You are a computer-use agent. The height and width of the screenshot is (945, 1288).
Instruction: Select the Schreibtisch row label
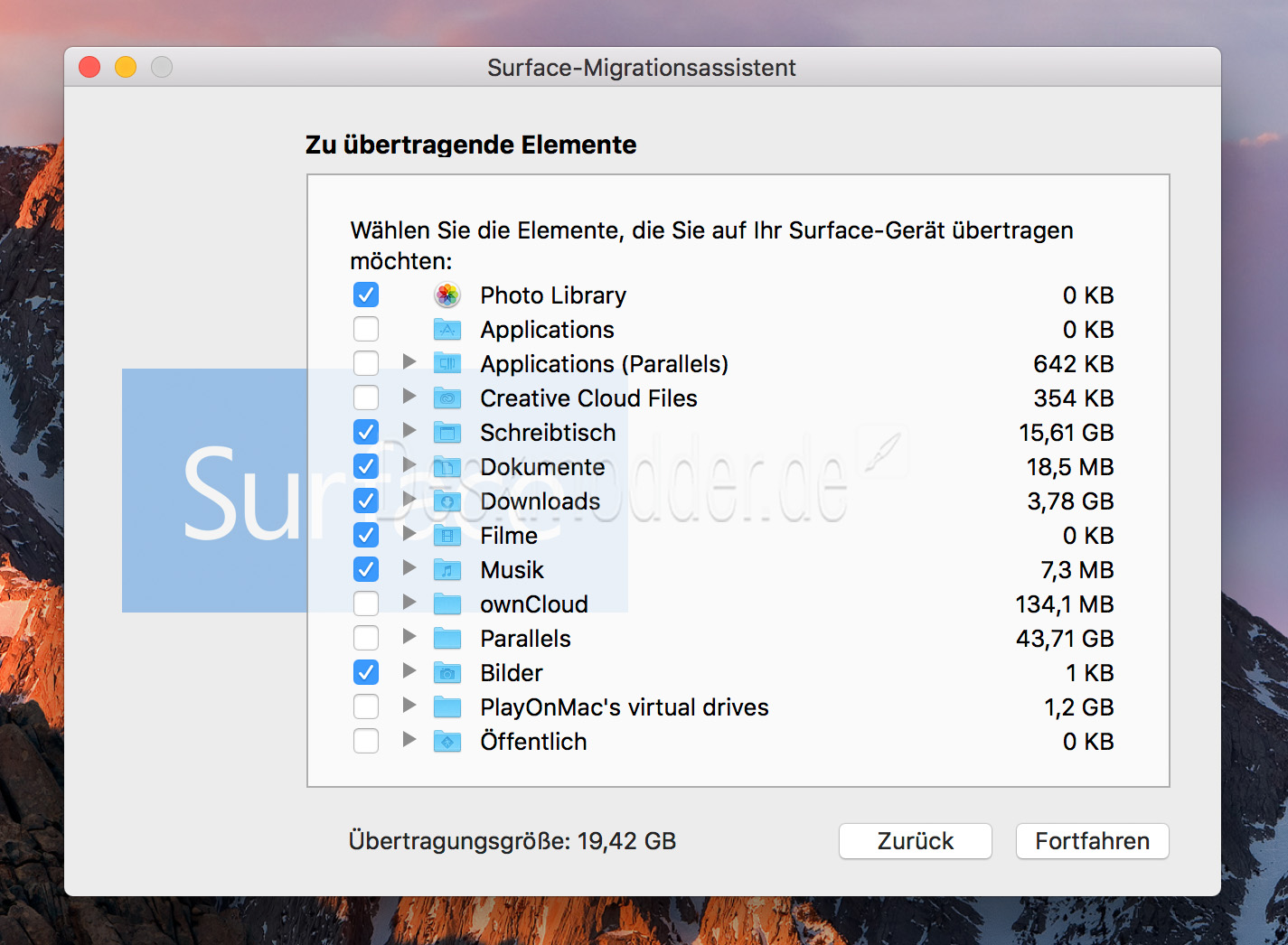(548, 433)
